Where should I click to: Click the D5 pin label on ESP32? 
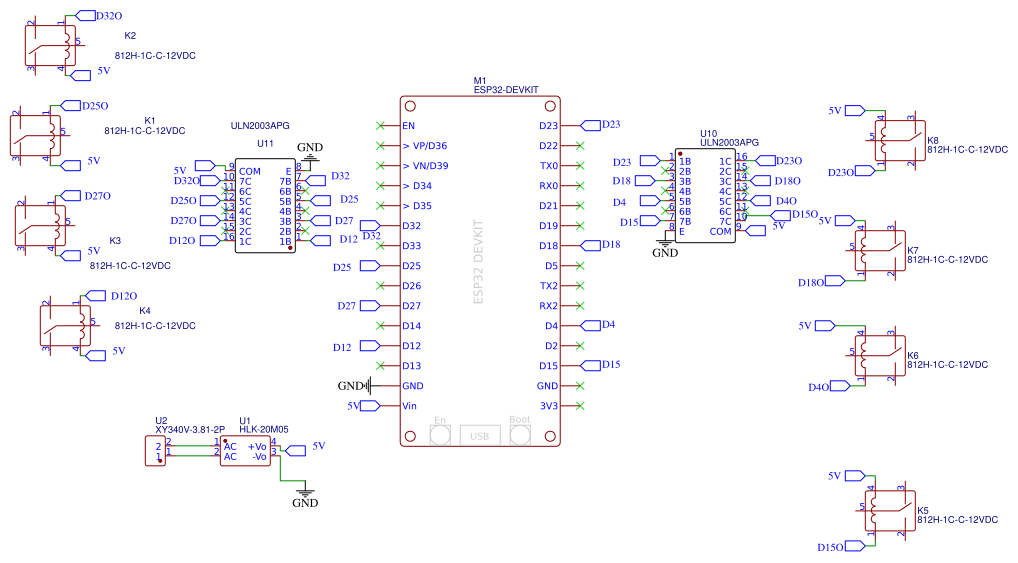pos(551,266)
